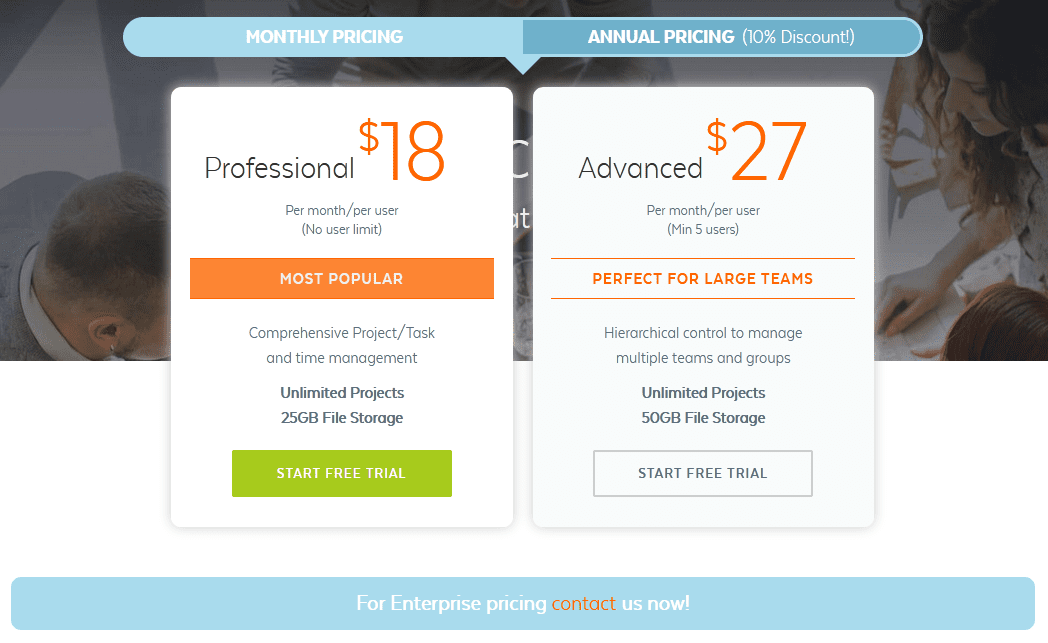Click the hierarchical control description text
The height and width of the screenshot is (643, 1048).
[x=702, y=345]
